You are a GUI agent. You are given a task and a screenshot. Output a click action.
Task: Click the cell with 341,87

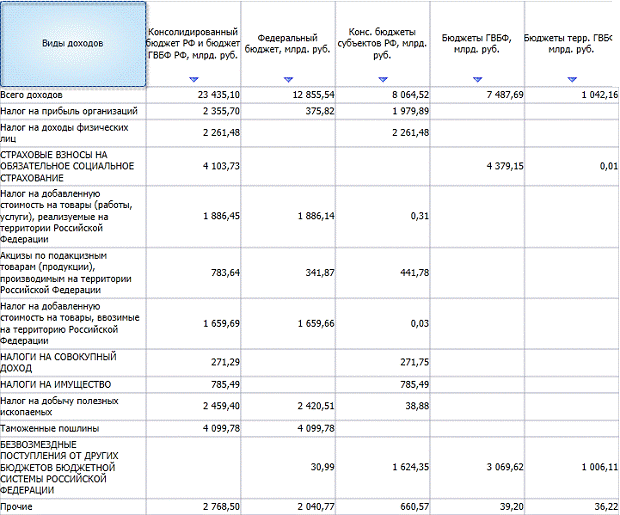coord(288,273)
